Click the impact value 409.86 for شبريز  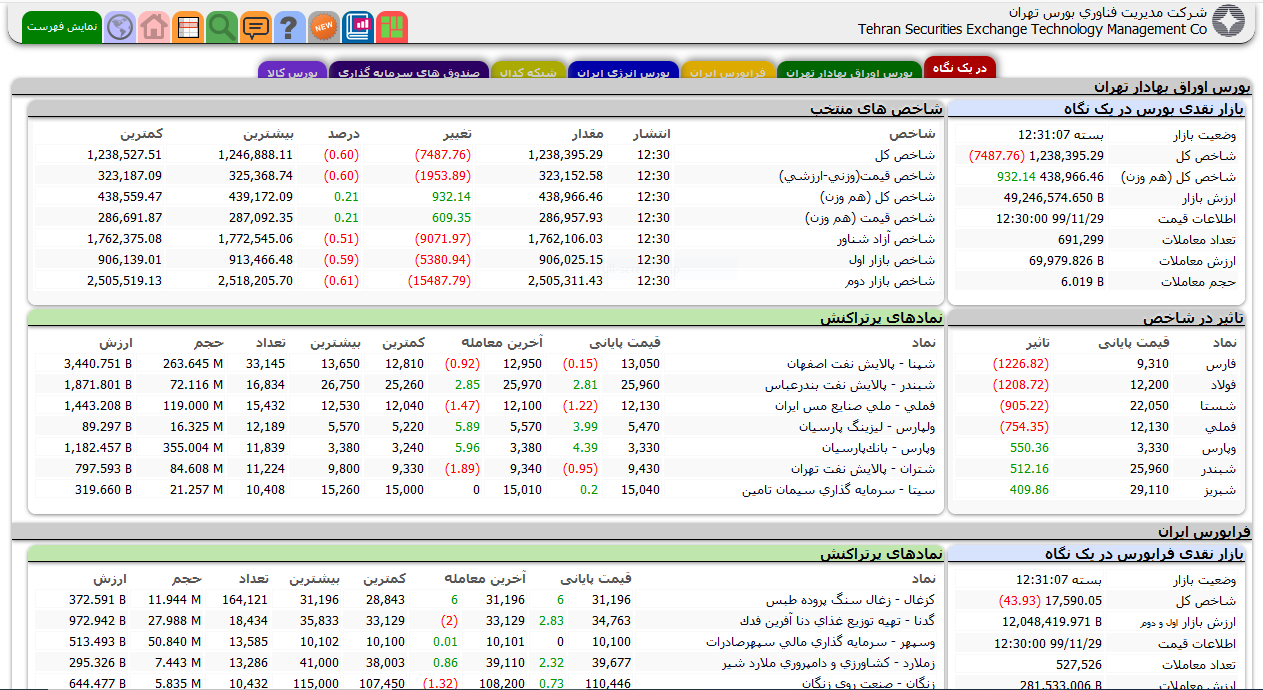click(1029, 490)
